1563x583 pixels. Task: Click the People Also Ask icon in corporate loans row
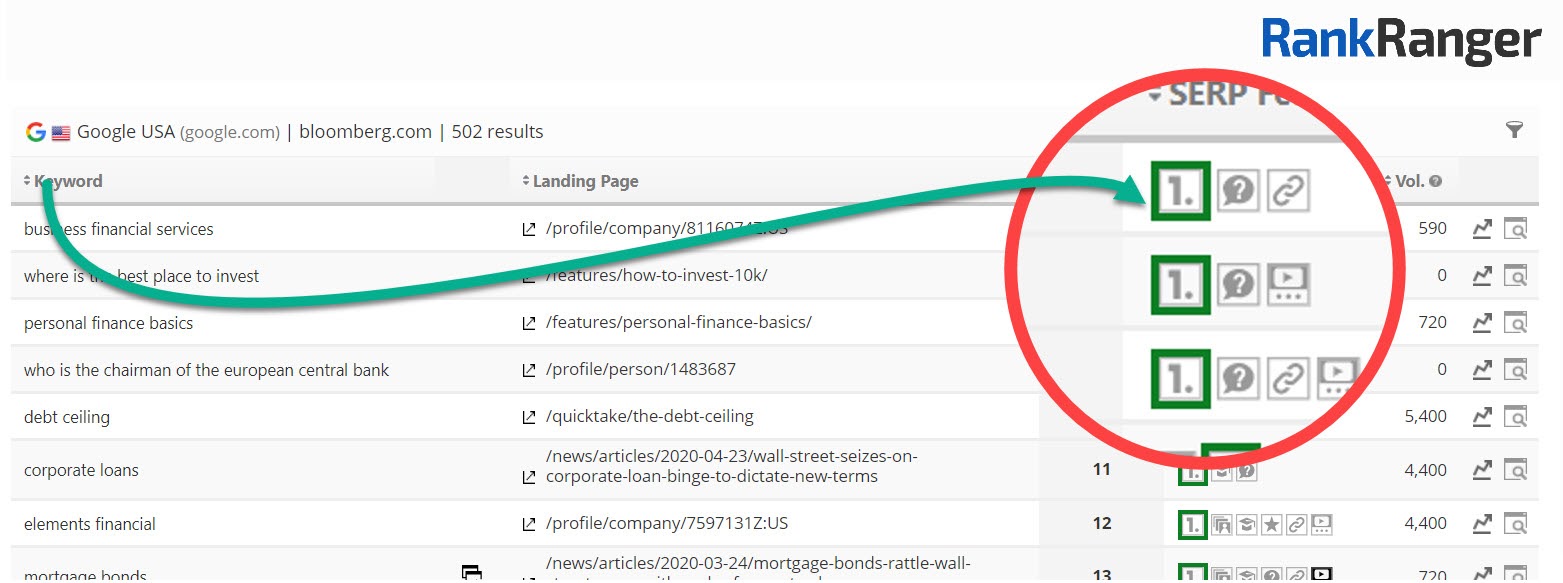point(1246,469)
